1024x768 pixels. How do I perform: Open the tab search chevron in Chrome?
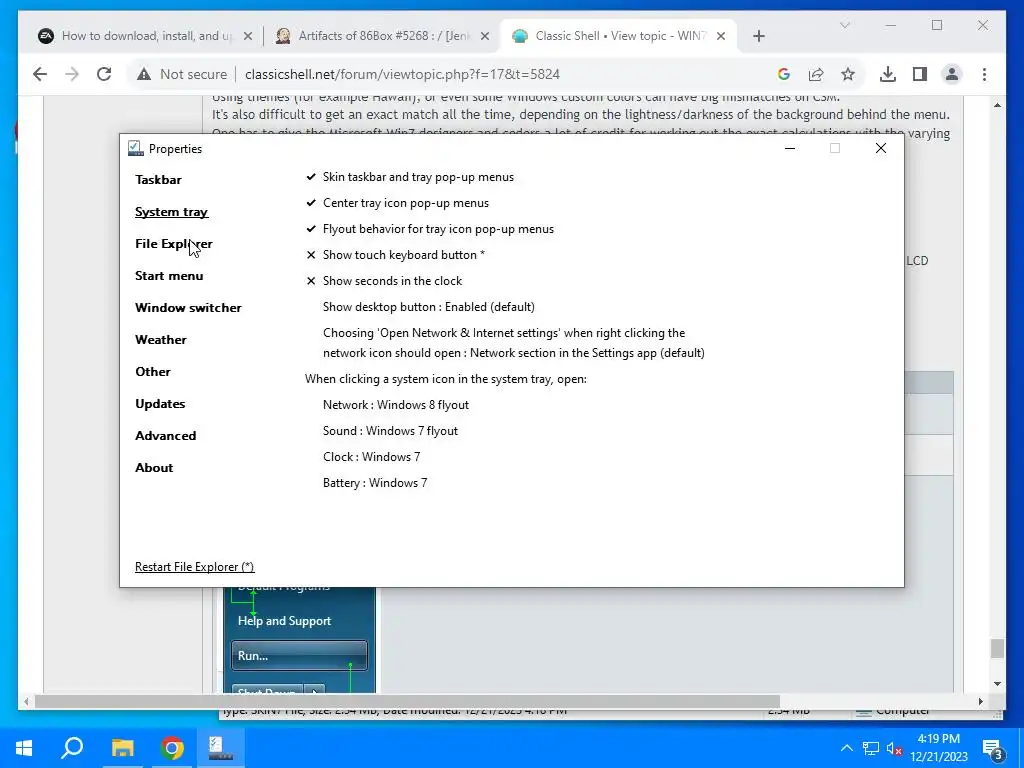[844, 25]
